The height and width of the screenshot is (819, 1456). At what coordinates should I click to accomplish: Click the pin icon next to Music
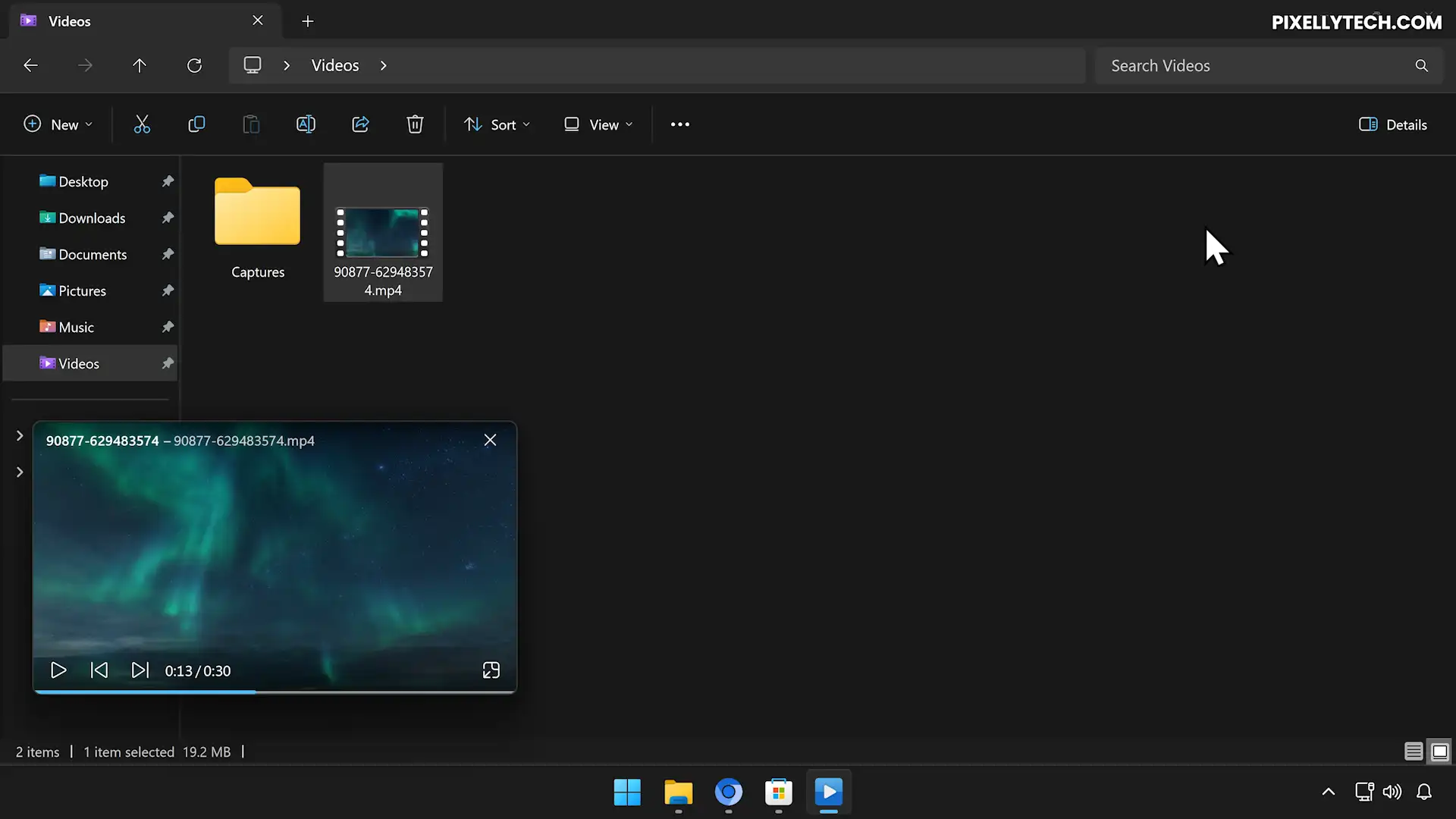pyautogui.click(x=168, y=327)
